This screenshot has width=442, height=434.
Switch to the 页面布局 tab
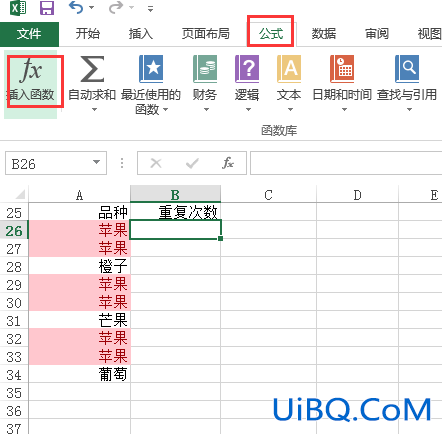[206, 34]
